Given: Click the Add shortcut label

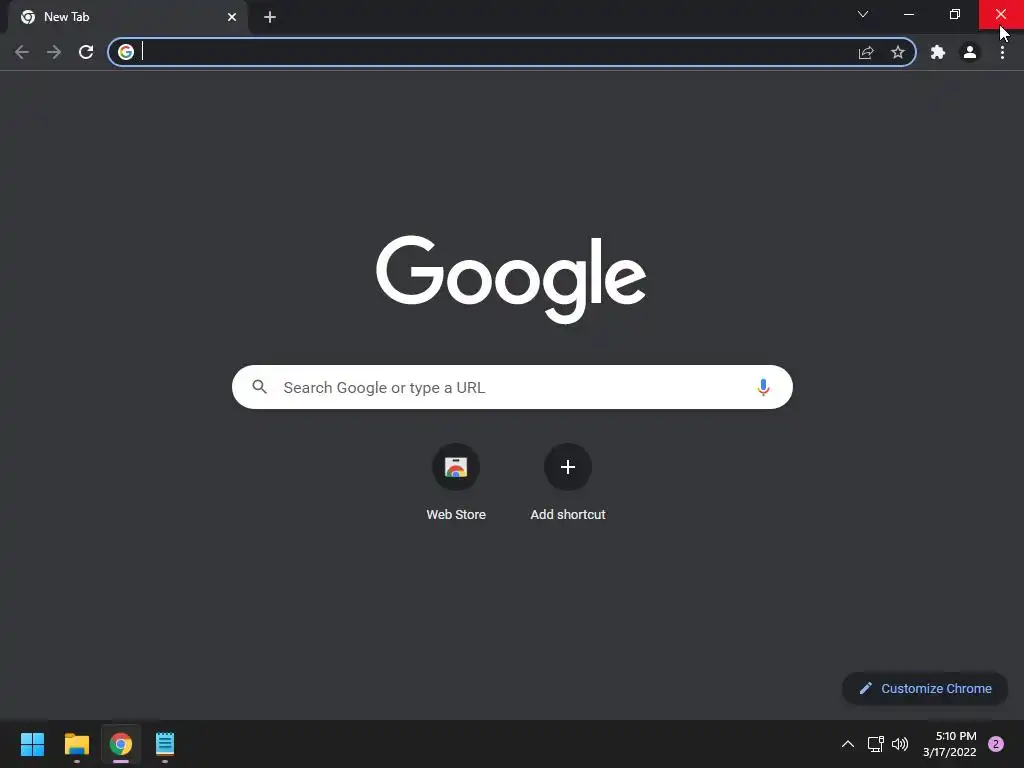Looking at the screenshot, I should click(568, 515).
